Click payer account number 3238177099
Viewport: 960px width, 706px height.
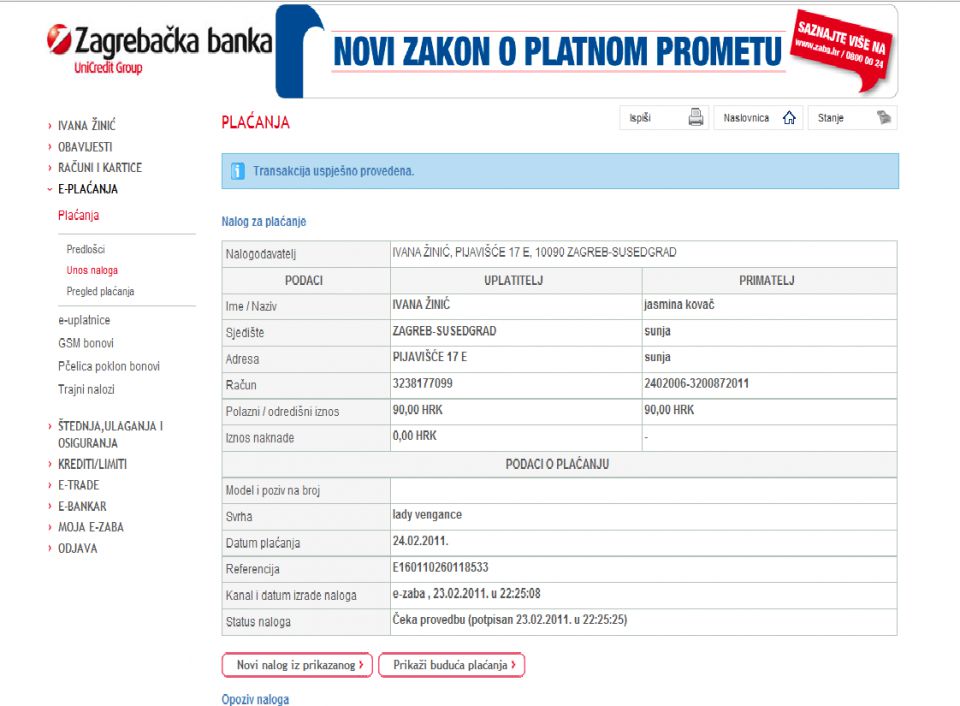point(422,384)
